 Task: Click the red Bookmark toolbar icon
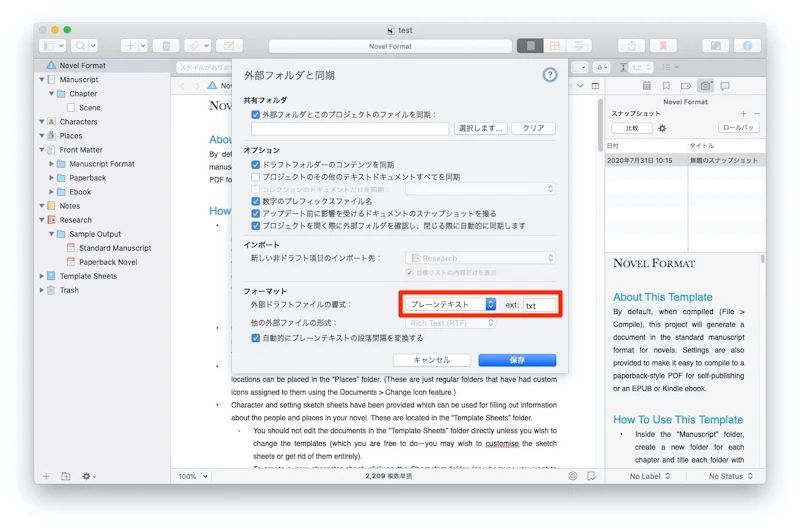click(663, 46)
